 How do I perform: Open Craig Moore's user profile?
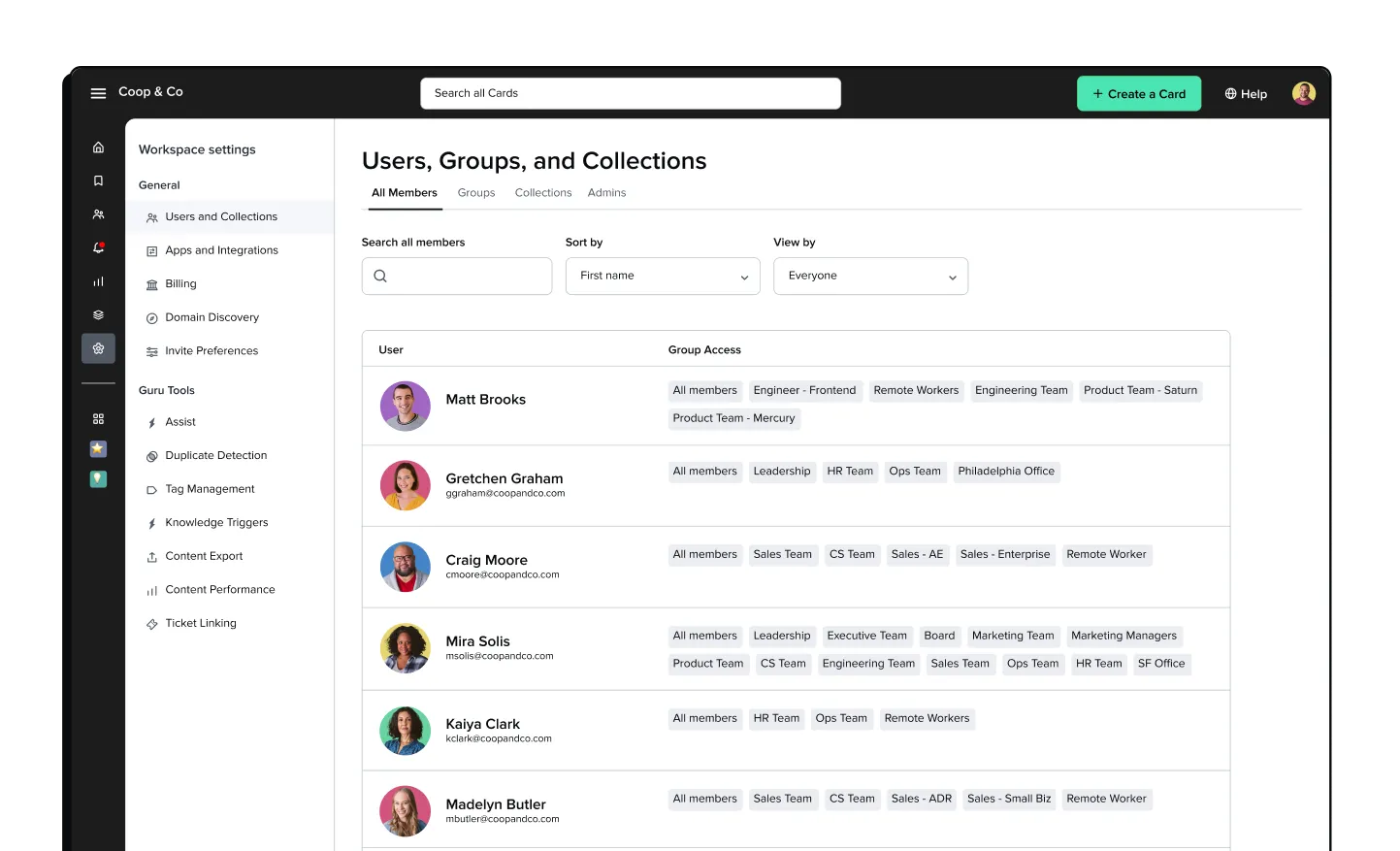pos(486,561)
